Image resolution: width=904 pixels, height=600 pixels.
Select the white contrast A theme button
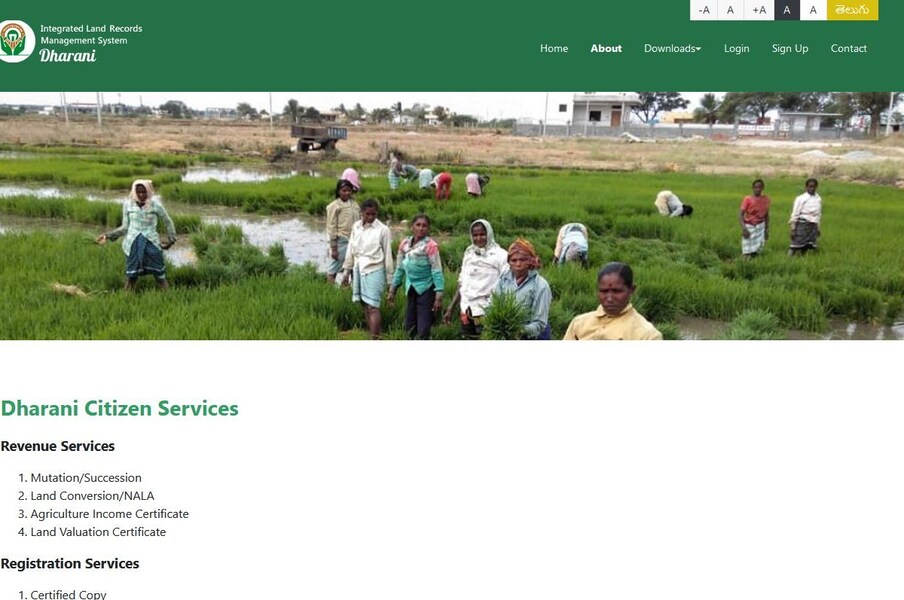(813, 10)
